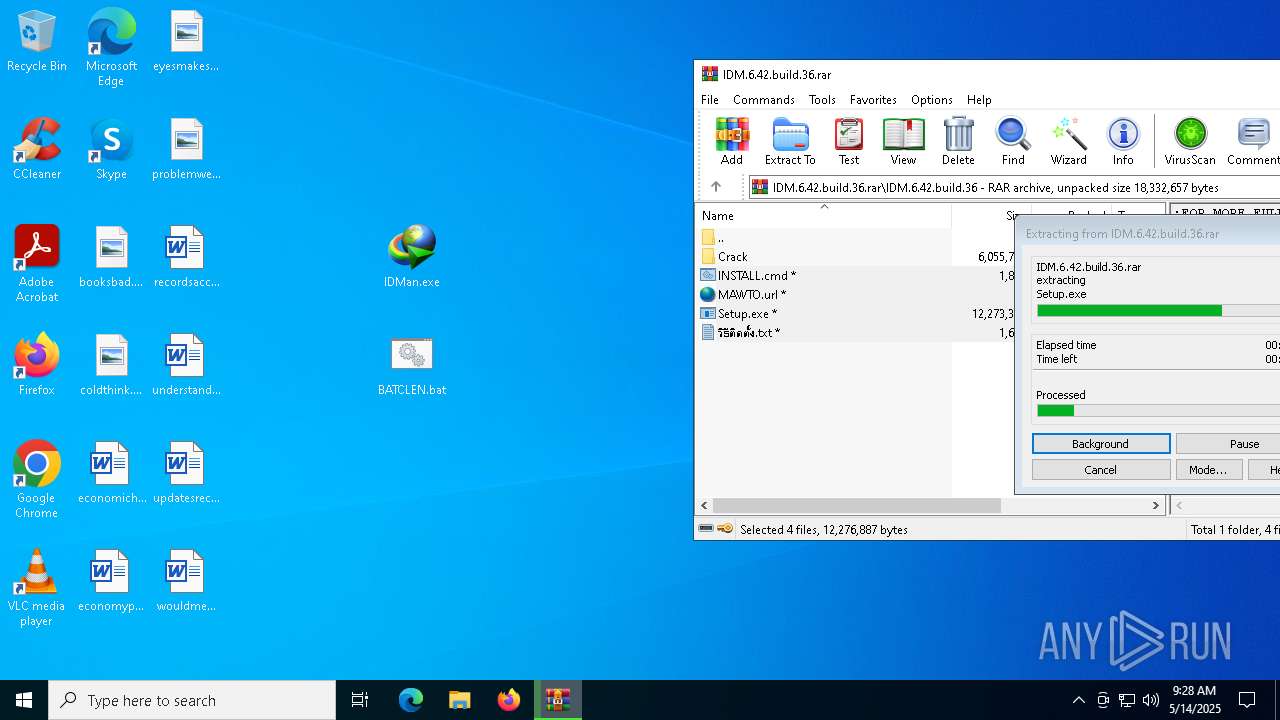Screen dimensions: 1280x720
Task: Open File Explorer from taskbar
Action: tap(459, 700)
